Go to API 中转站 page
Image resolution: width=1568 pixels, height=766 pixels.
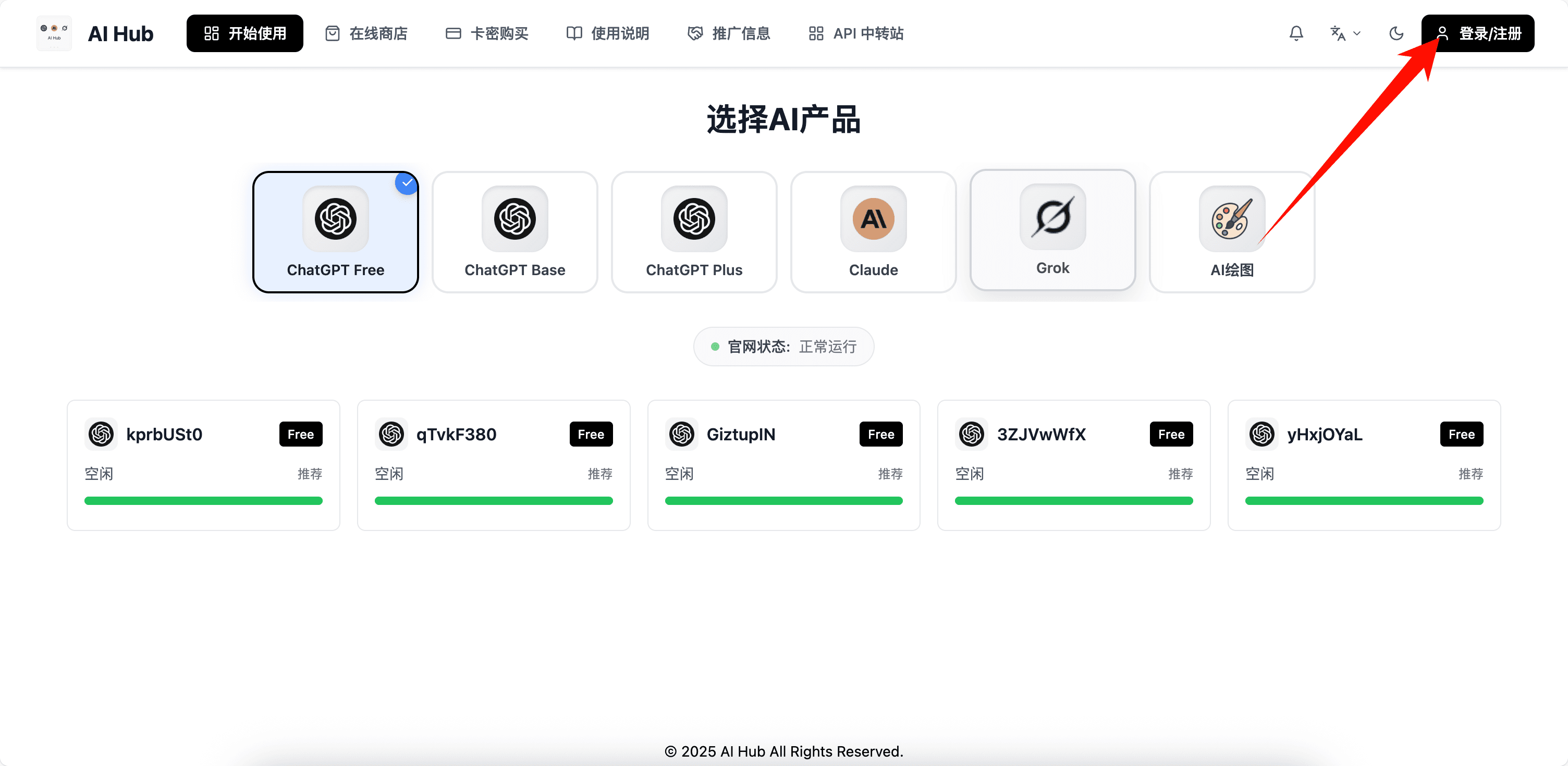(855, 33)
